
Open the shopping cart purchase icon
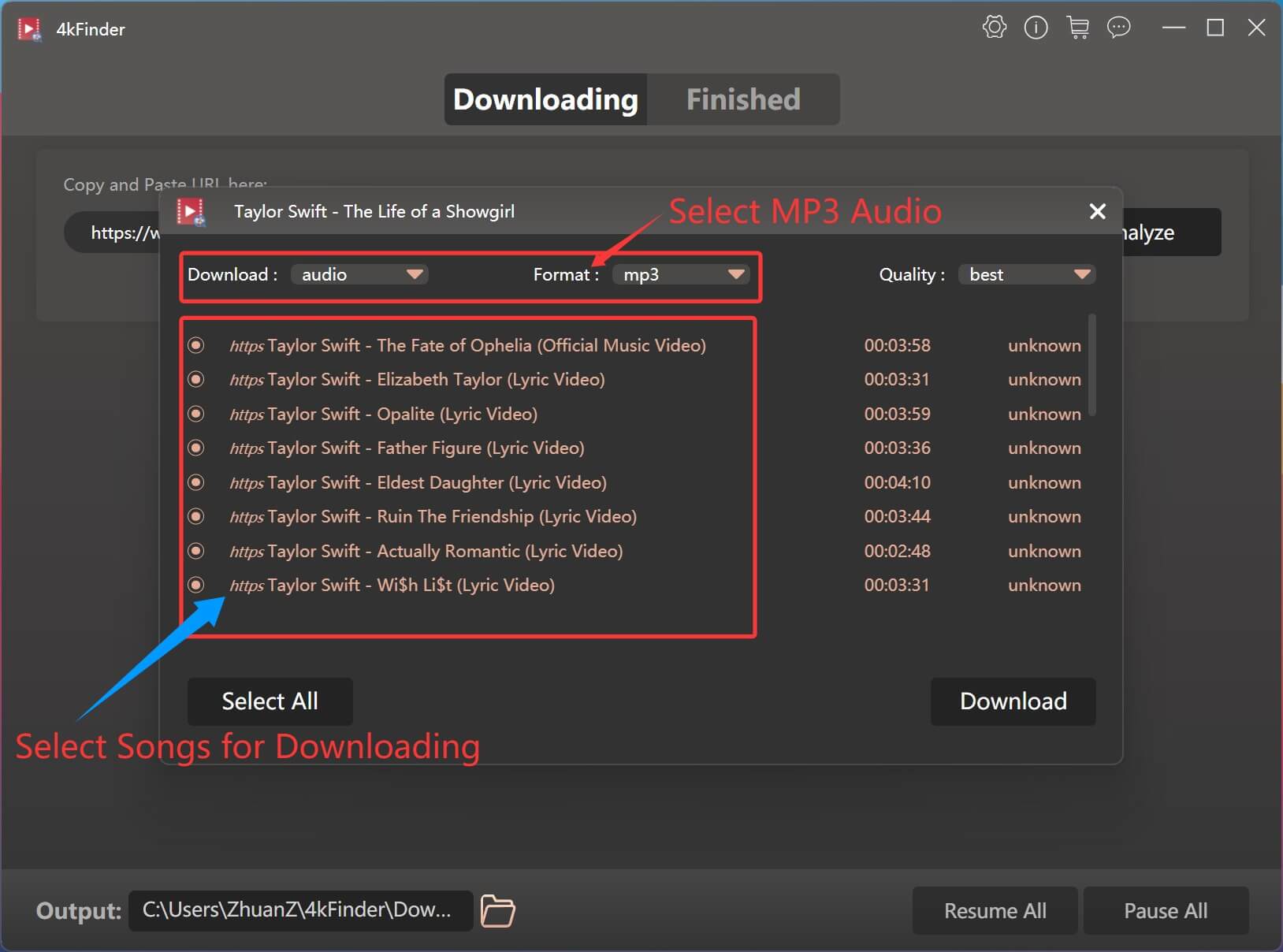point(1077,28)
